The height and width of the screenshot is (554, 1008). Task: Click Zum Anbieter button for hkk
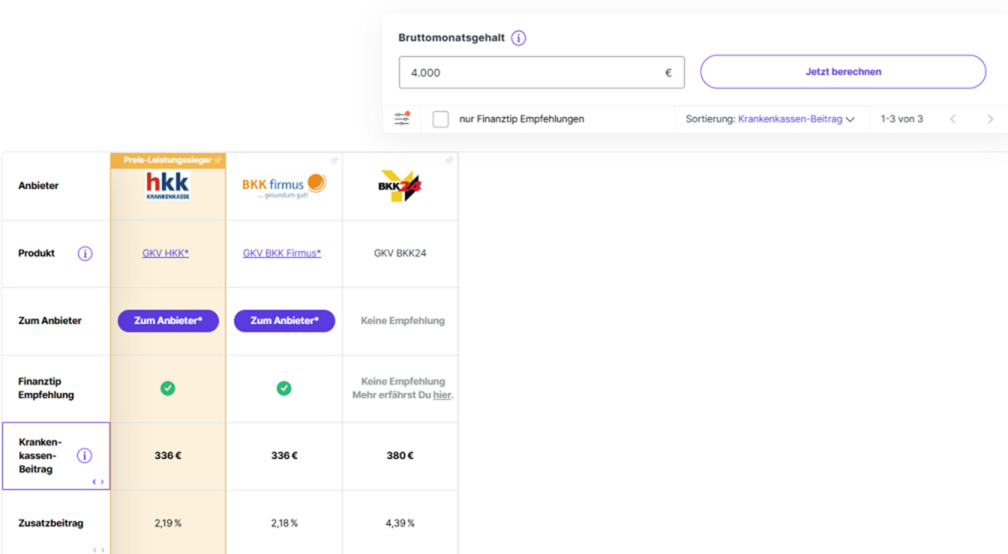tap(168, 321)
